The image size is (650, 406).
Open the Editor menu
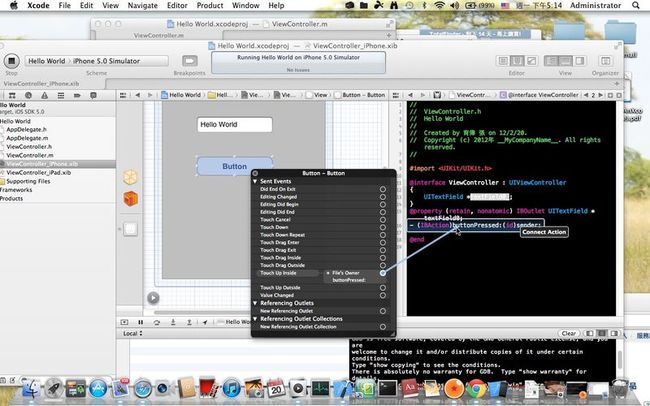[x=177, y=5]
